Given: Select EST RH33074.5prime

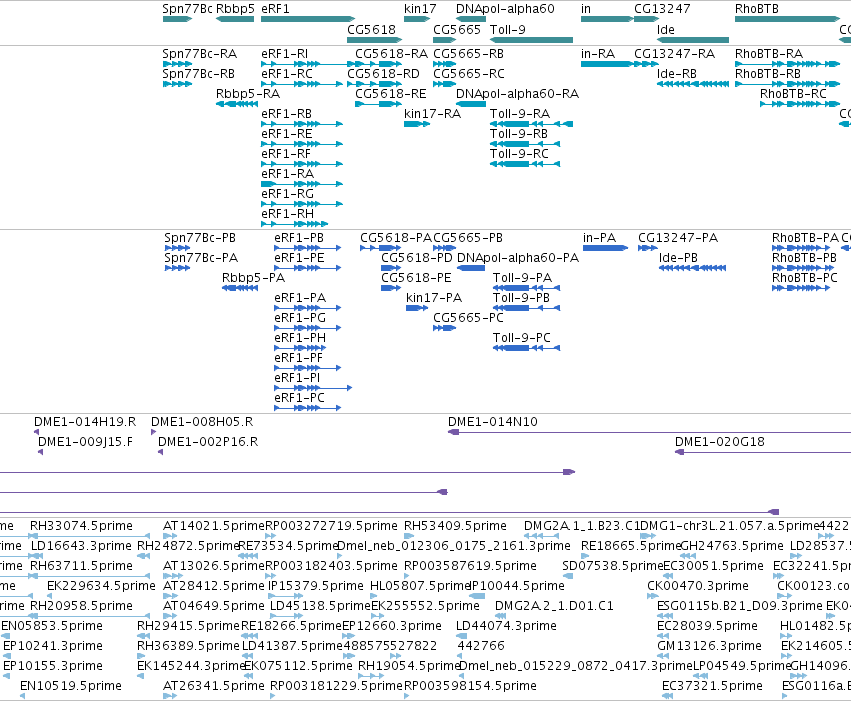Looking at the screenshot, I should (81, 526).
